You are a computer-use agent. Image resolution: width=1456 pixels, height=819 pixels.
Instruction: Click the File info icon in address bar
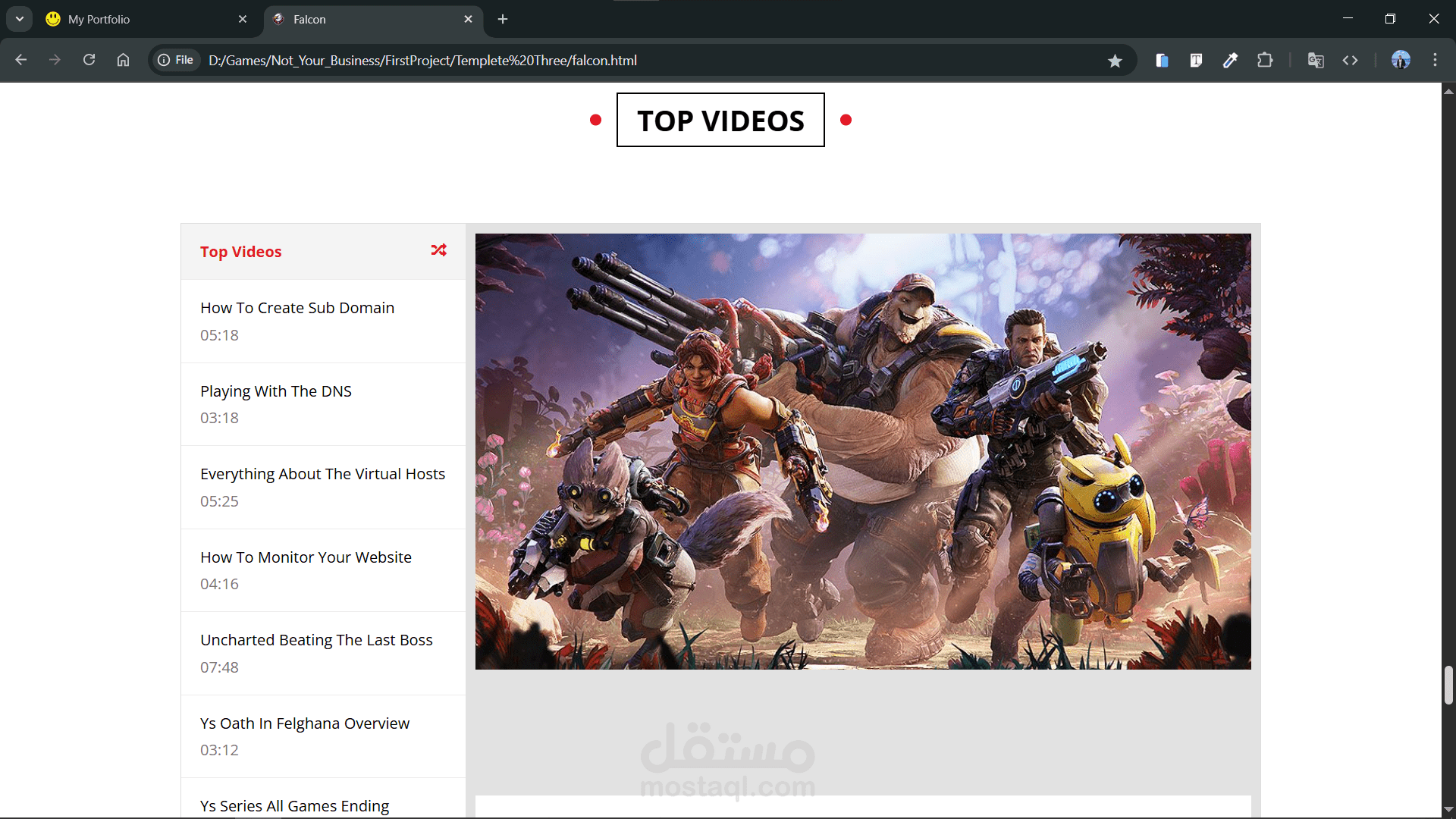coord(176,60)
